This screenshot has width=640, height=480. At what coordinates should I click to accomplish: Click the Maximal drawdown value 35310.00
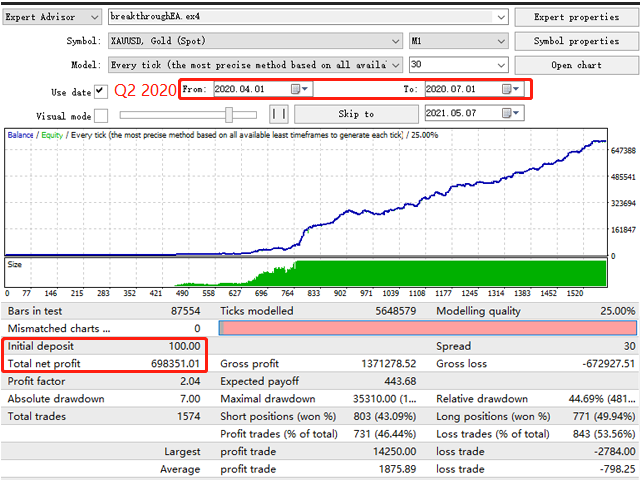click(384, 399)
